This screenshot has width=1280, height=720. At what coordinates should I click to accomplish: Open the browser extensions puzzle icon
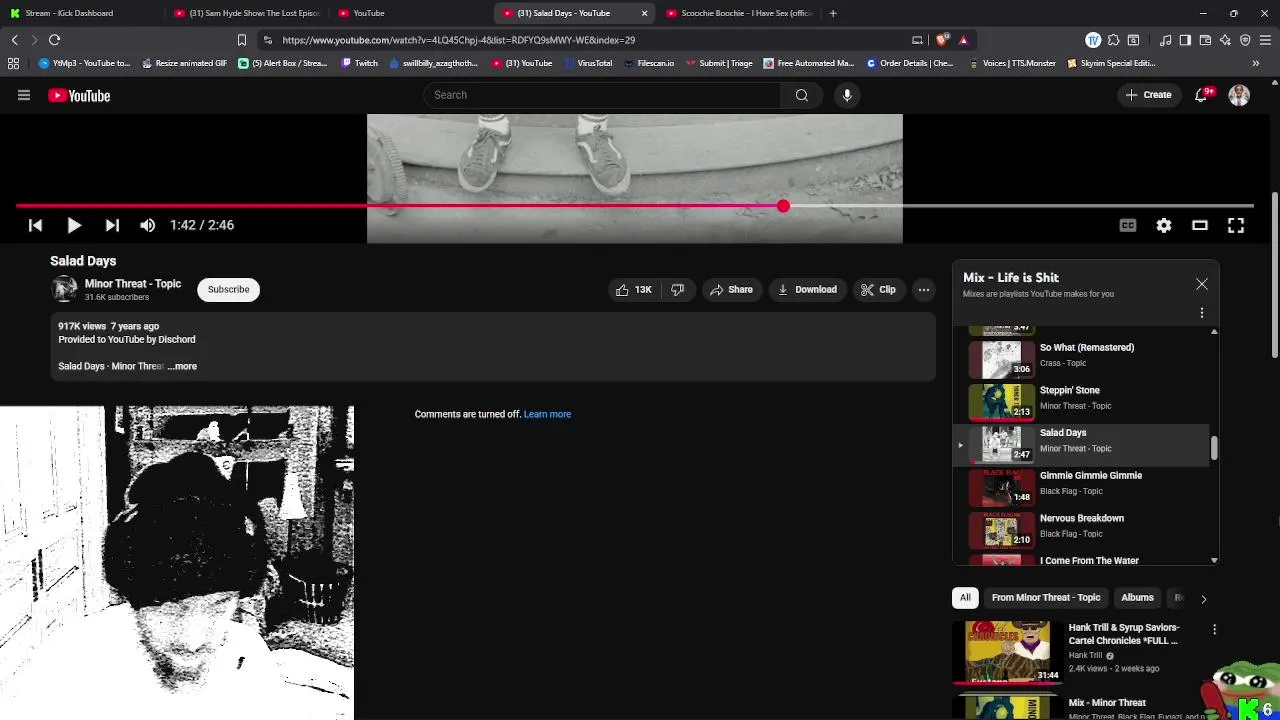tap(1113, 40)
